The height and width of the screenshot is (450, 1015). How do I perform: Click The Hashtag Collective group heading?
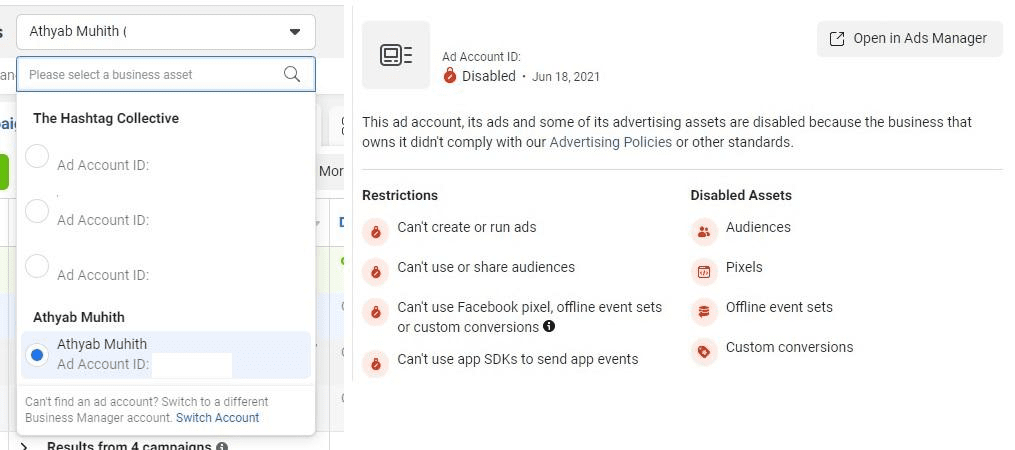pos(106,118)
